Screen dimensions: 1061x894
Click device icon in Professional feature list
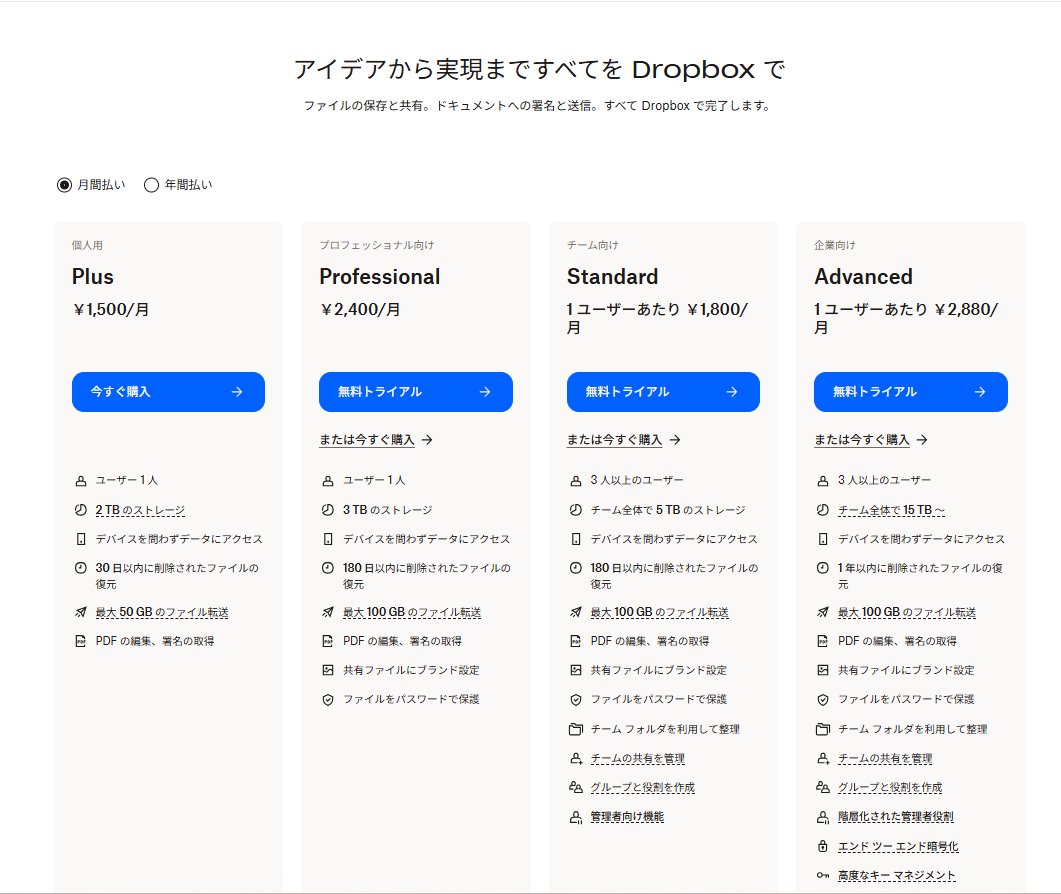click(328, 539)
